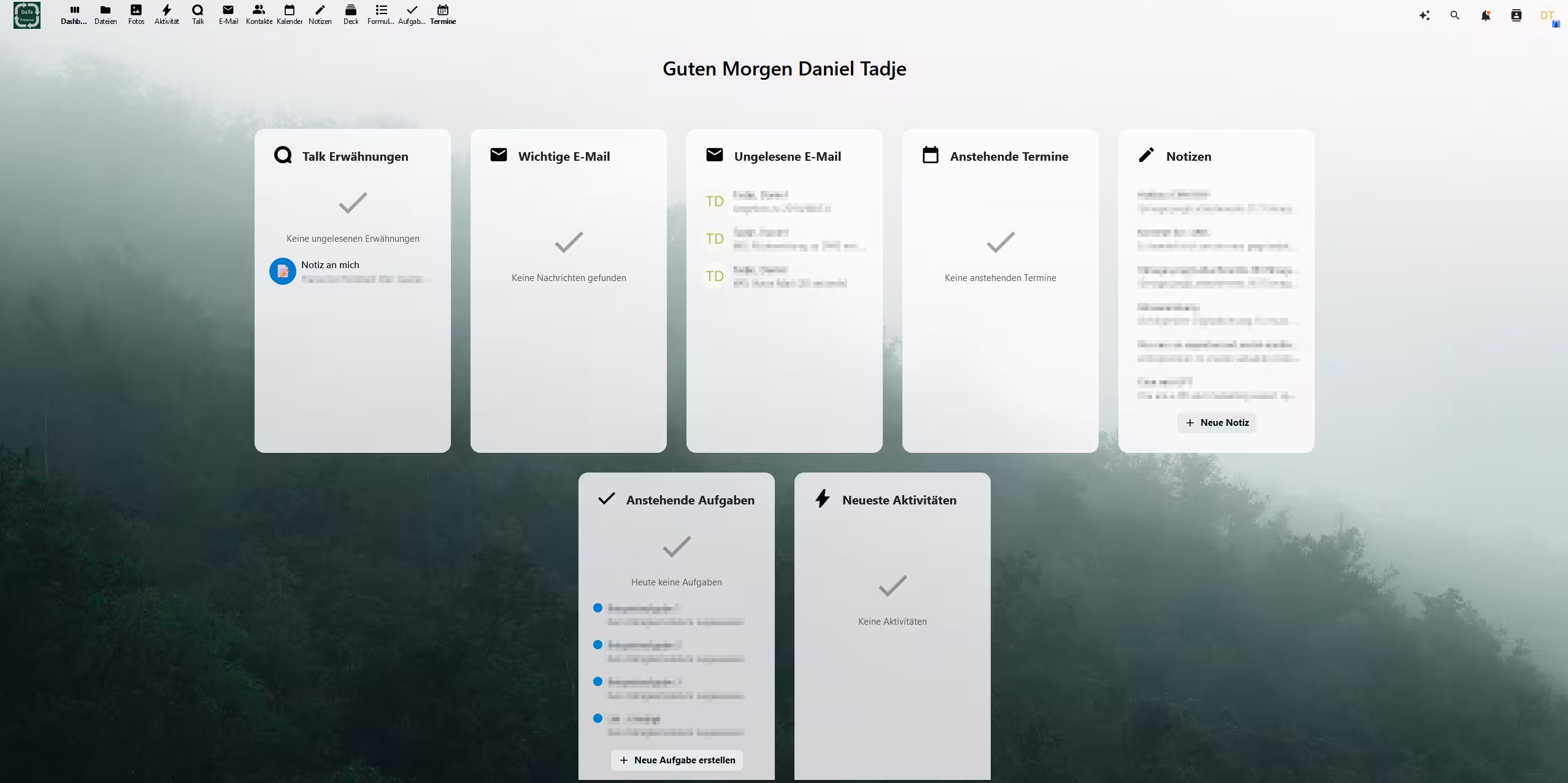Switch to the Termine app

444,13
